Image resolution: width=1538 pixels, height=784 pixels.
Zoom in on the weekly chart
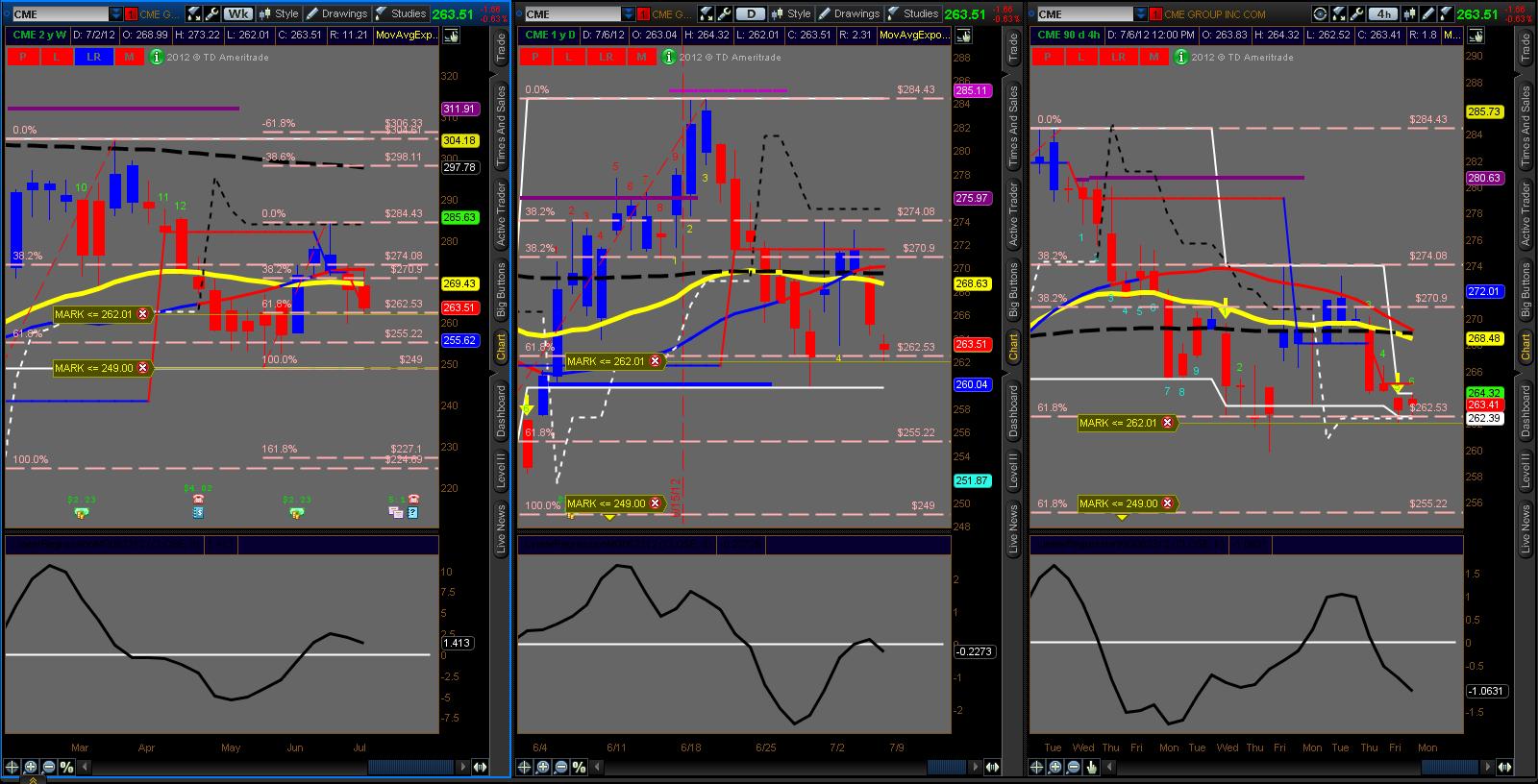click(31, 767)
